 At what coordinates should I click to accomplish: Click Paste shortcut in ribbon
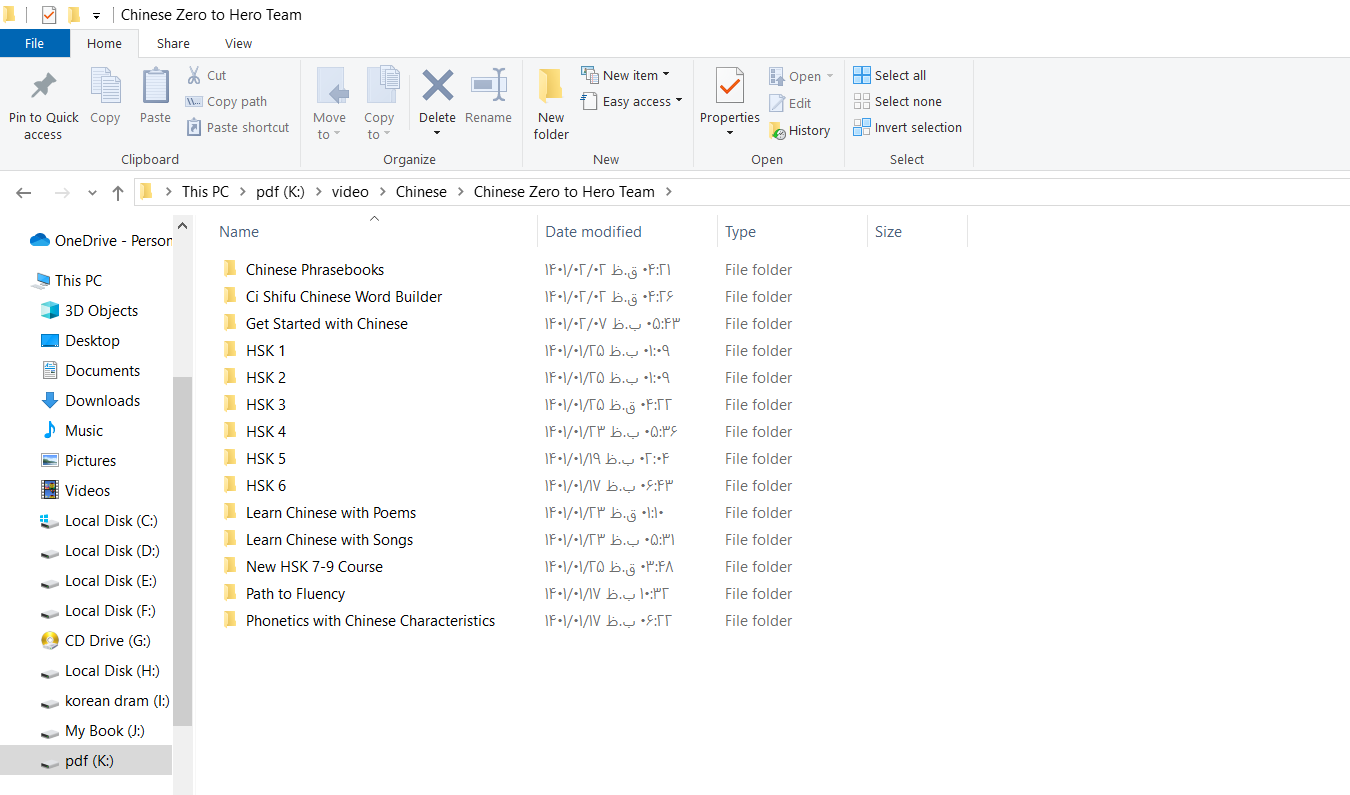pyautogui.click(x=238, y=127)
